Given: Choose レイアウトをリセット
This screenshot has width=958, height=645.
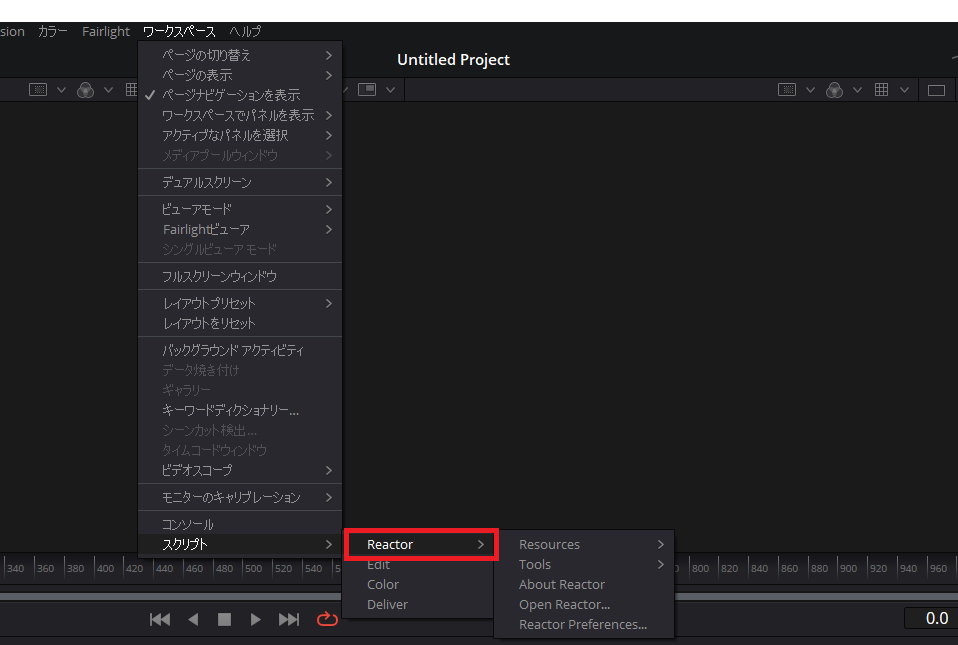Looking at the screenshot, I should (x=240, y=323).
